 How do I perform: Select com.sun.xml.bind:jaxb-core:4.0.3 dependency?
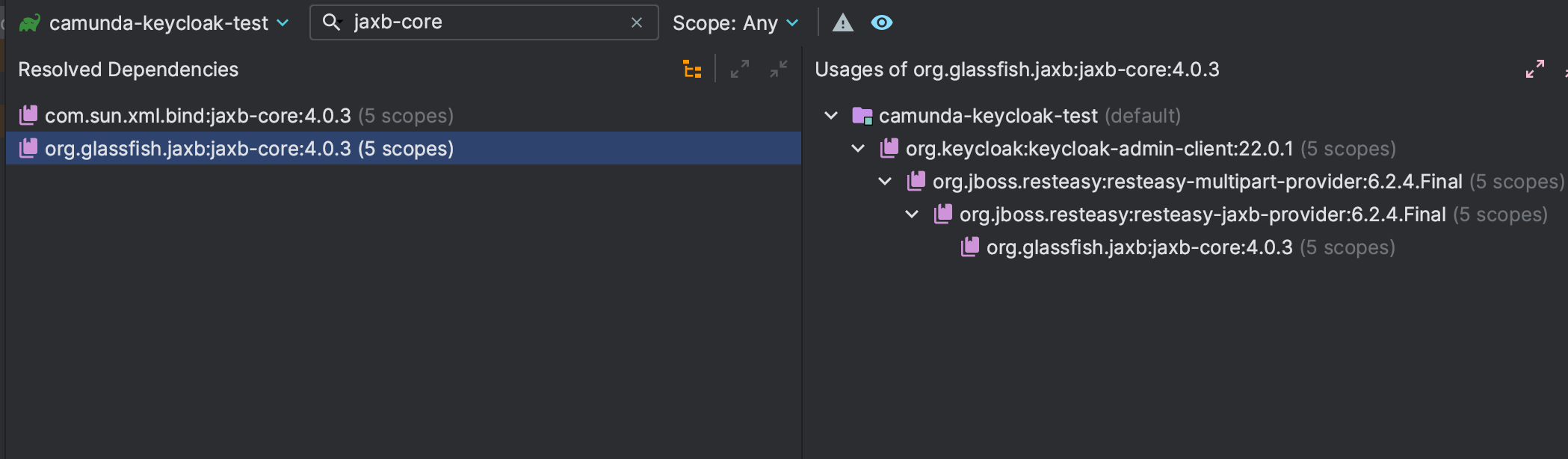pos(198,116)
